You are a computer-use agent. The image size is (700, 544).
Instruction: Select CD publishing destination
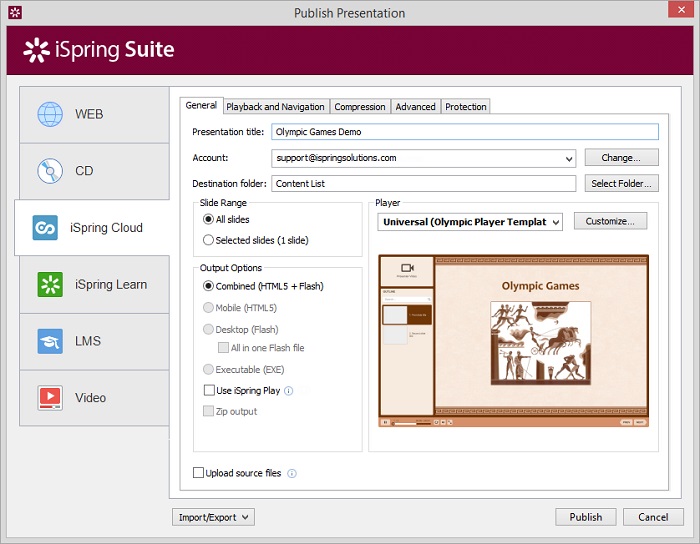[94, 171]
